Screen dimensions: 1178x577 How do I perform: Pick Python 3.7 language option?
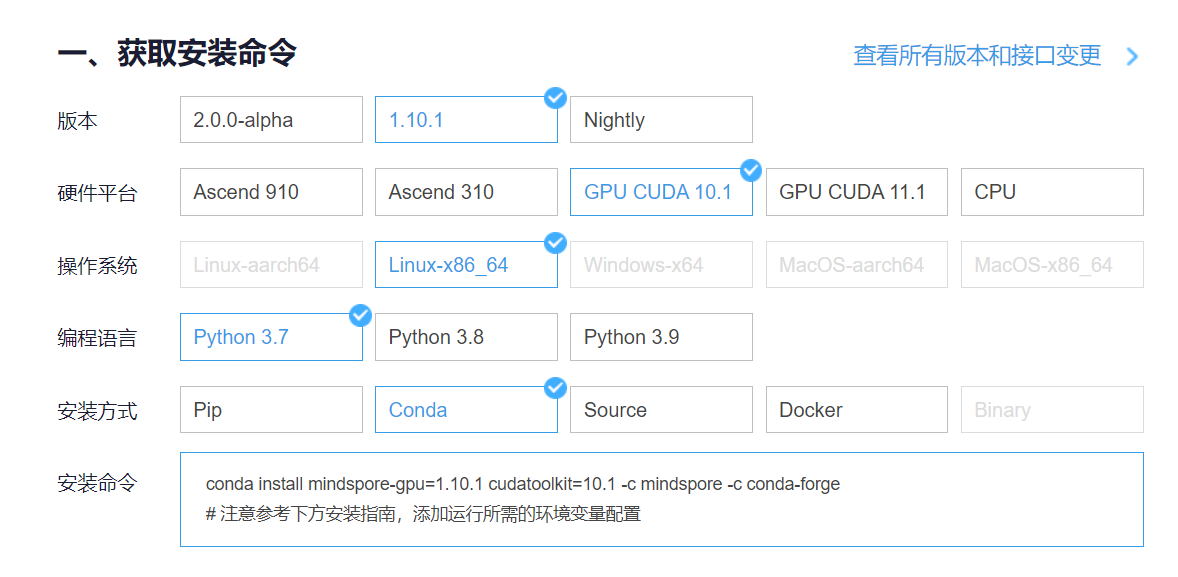click(271, 337)
